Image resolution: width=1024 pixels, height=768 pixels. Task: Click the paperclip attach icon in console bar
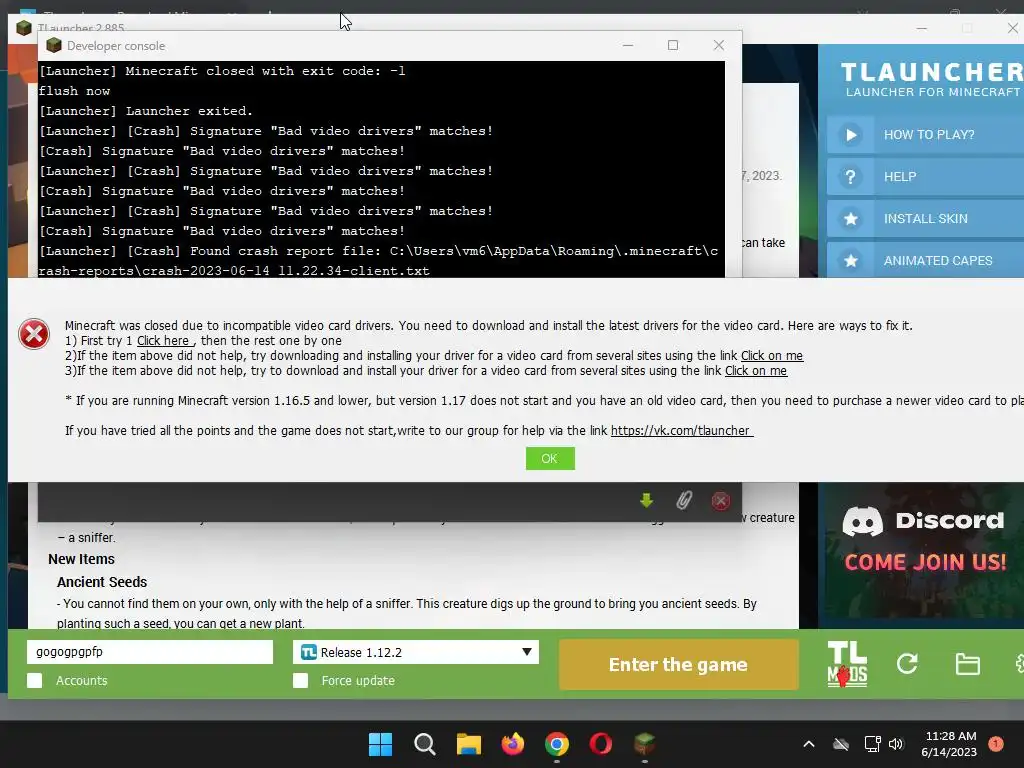684,501
